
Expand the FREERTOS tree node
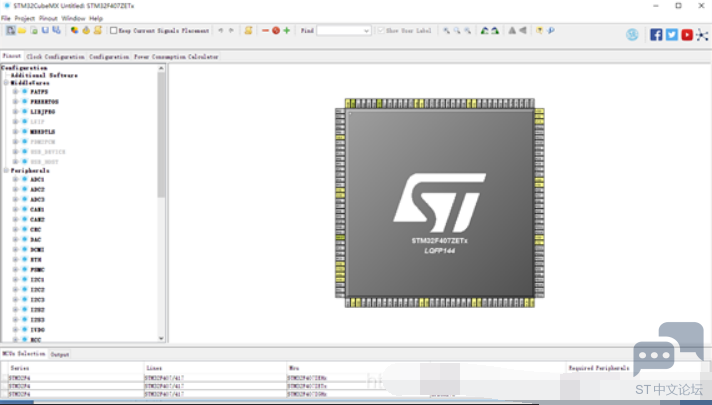pyautogui.click(x=15, y=102)
